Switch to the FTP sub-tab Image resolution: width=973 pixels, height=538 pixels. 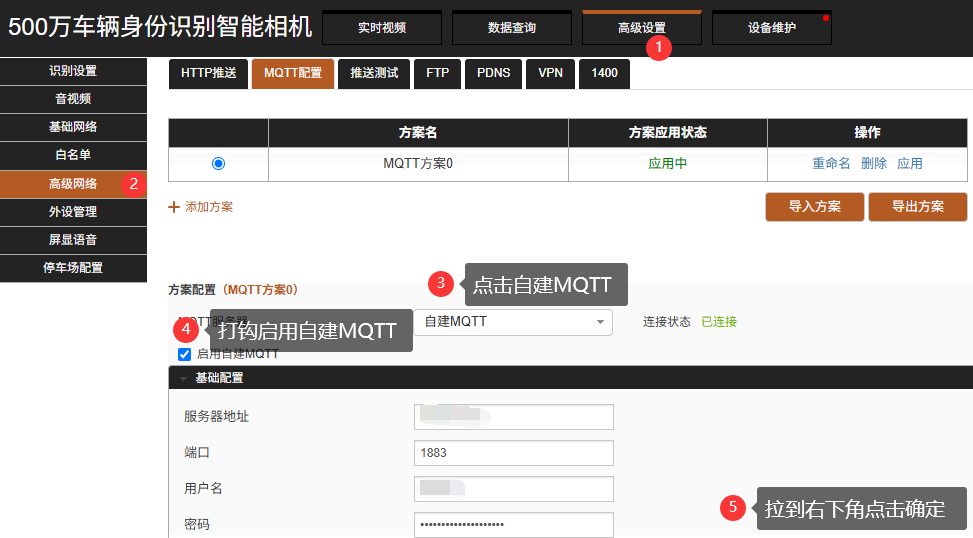tap(437, 73)
